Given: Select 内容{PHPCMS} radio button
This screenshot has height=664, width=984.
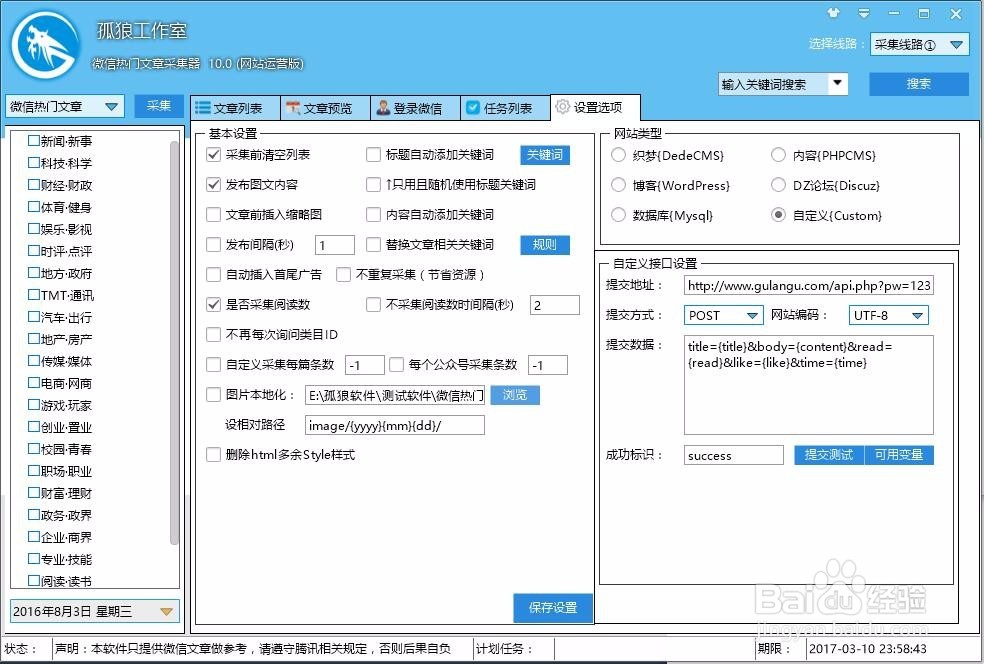Looking at the screenshot, I should tap(778, 154).
